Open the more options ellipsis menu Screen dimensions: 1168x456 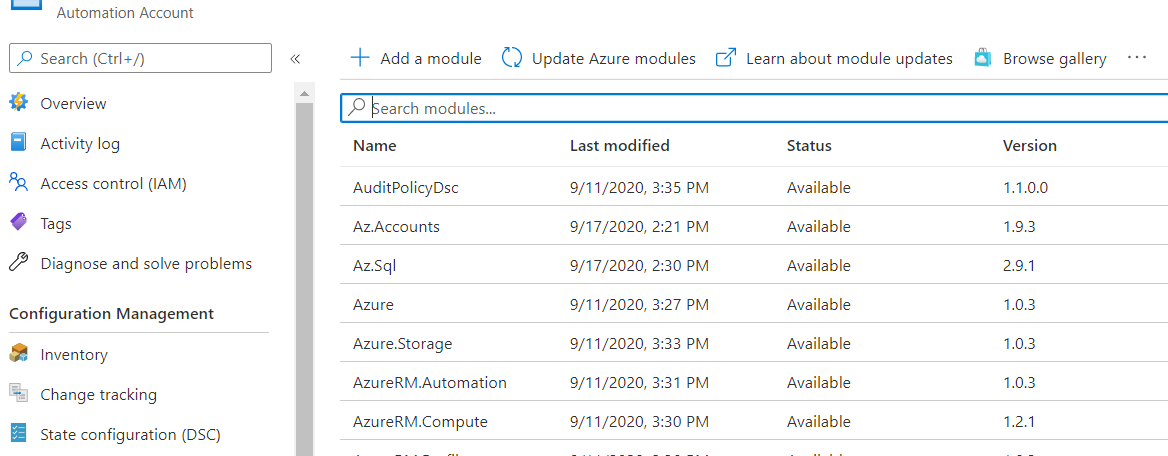coord(1137,57)
